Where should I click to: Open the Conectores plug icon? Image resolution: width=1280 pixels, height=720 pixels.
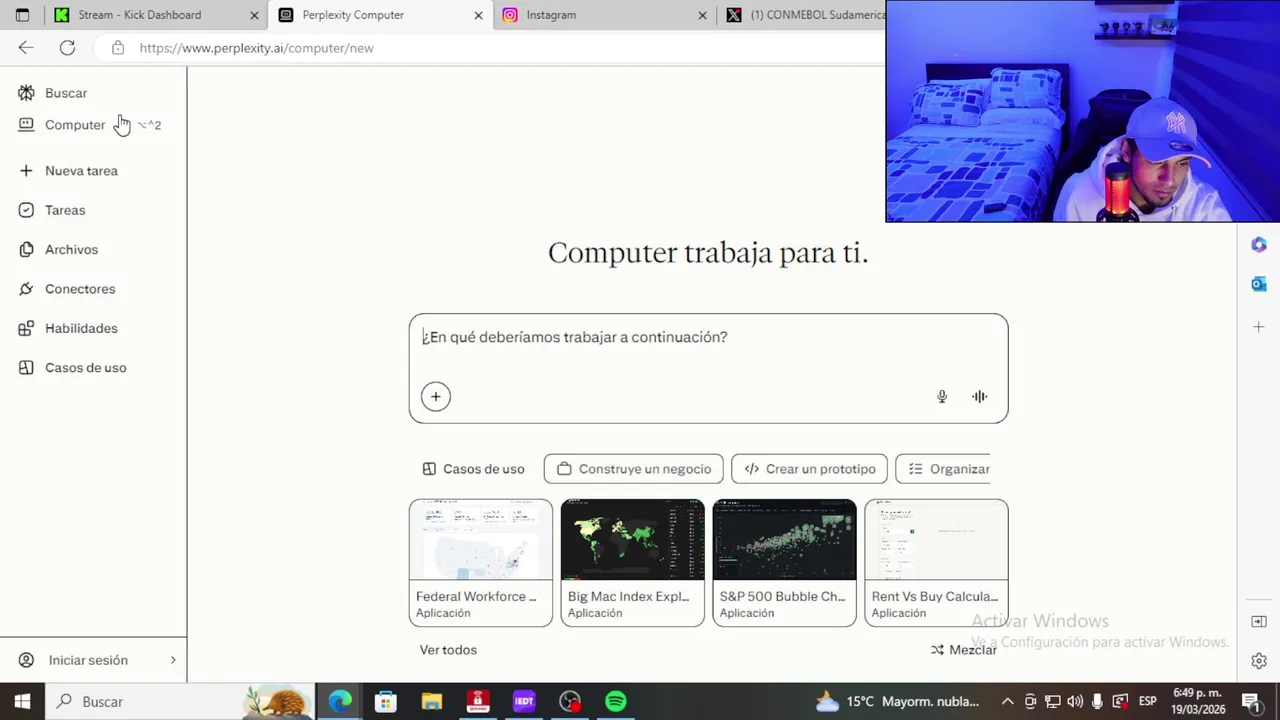pos(26,289)
